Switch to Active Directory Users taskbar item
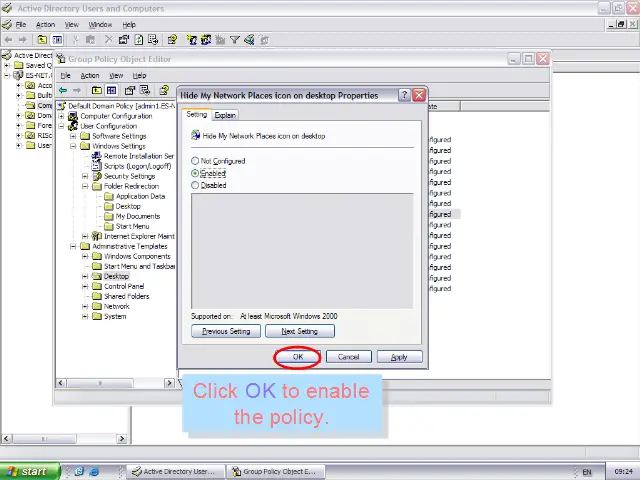 [x=176, y=471]
